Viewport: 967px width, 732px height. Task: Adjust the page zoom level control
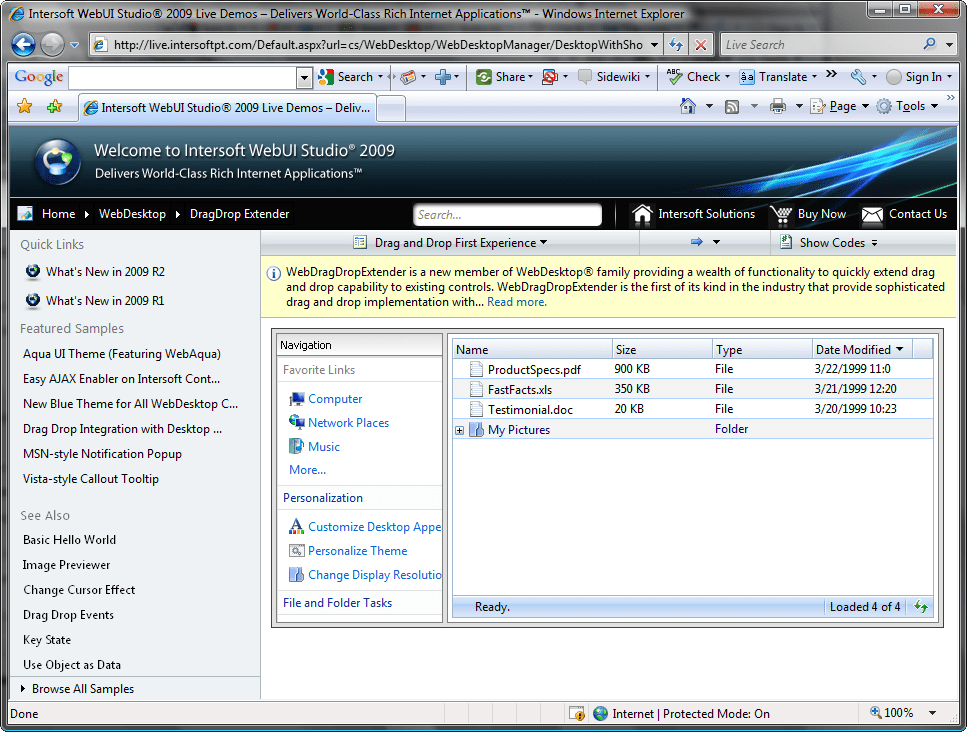coord(898,712)
